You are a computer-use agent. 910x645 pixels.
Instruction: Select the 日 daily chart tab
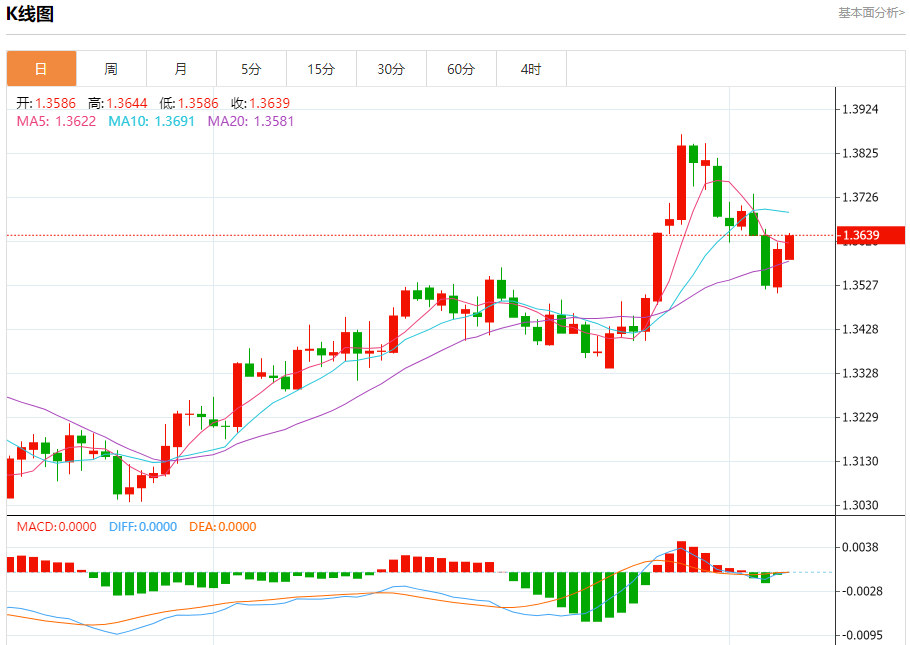tap(41, 69)
